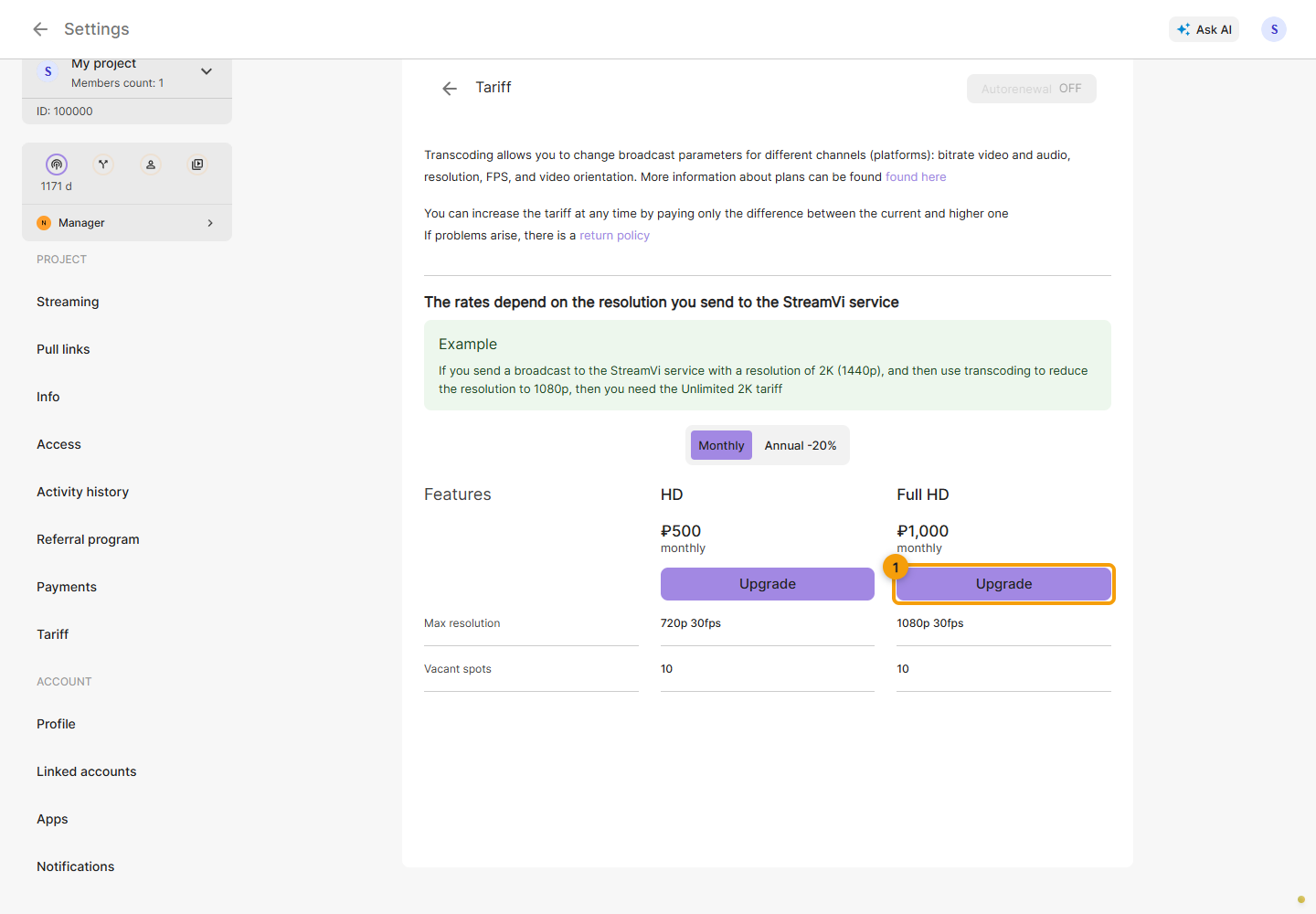Open the Access settings

tap(58, 444)
